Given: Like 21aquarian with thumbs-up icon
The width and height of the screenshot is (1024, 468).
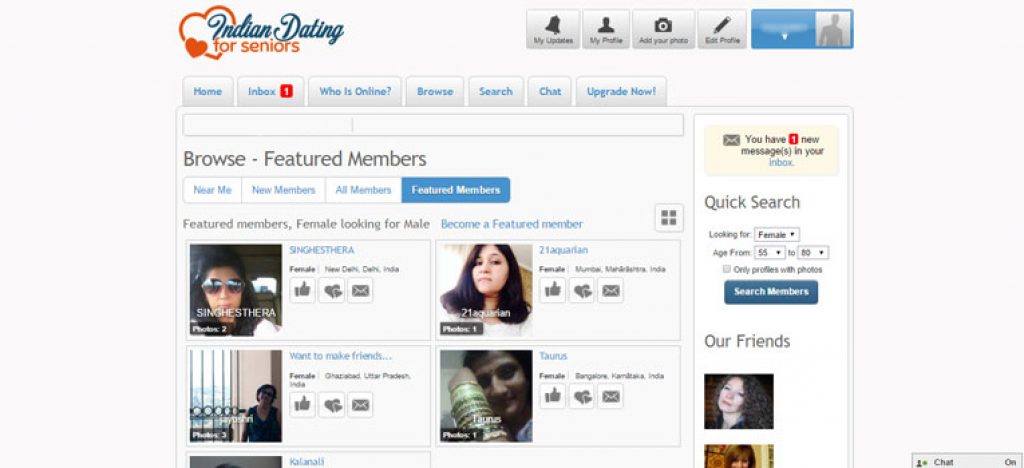Looking at the screenshot, I should click(x=552, y=290).
